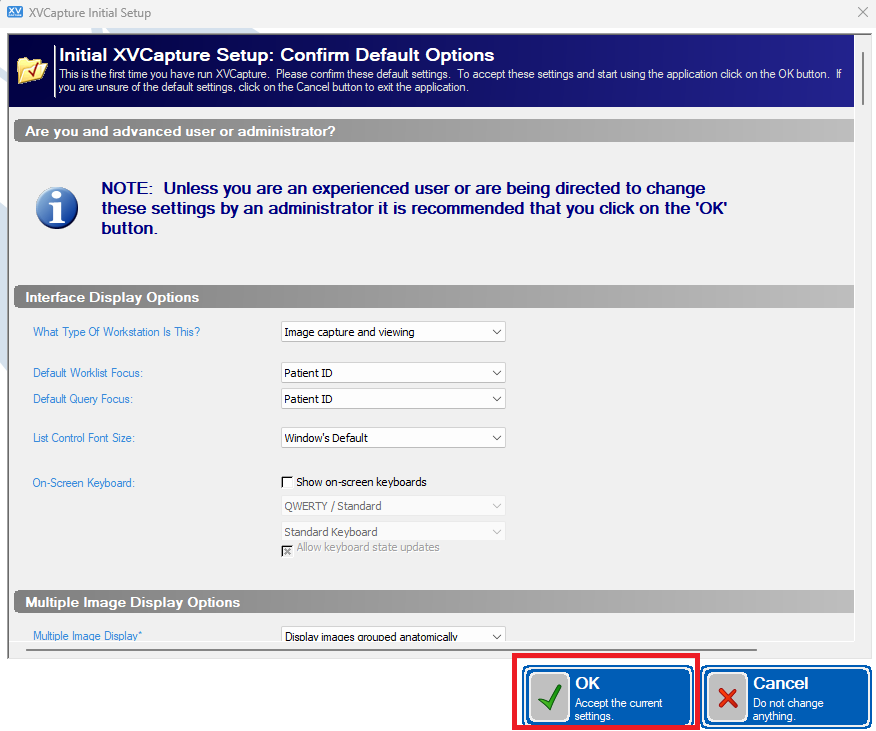Viewport: 876px width, 731px height.
Task: Click the 'Default Query Focus:' label
Action: pyautogui.click(x=83, y=399)
